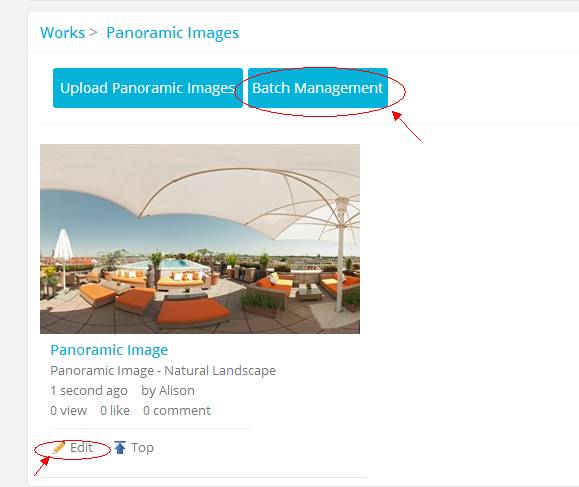Click the Upload Panoramic Images button
Screen dimensions: 579x487
coord(148,88)
